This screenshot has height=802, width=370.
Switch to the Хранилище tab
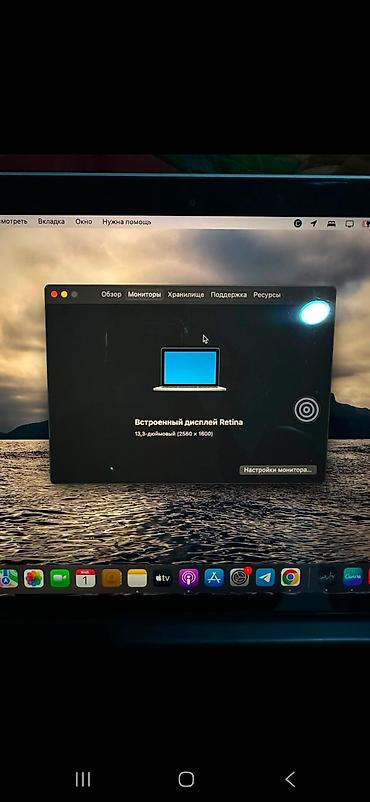coord(186,295)
